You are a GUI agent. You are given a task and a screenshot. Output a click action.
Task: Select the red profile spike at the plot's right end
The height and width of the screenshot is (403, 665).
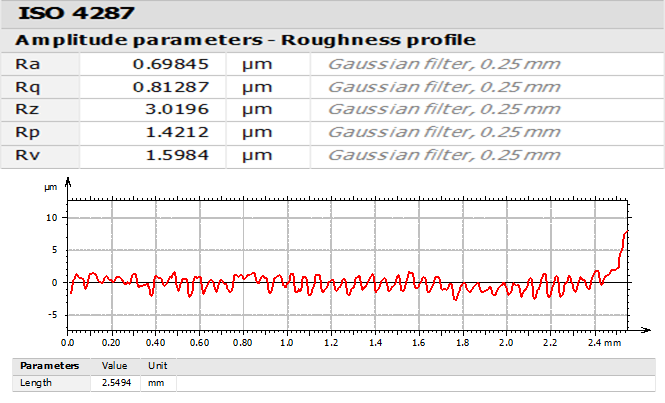[623, 248]
